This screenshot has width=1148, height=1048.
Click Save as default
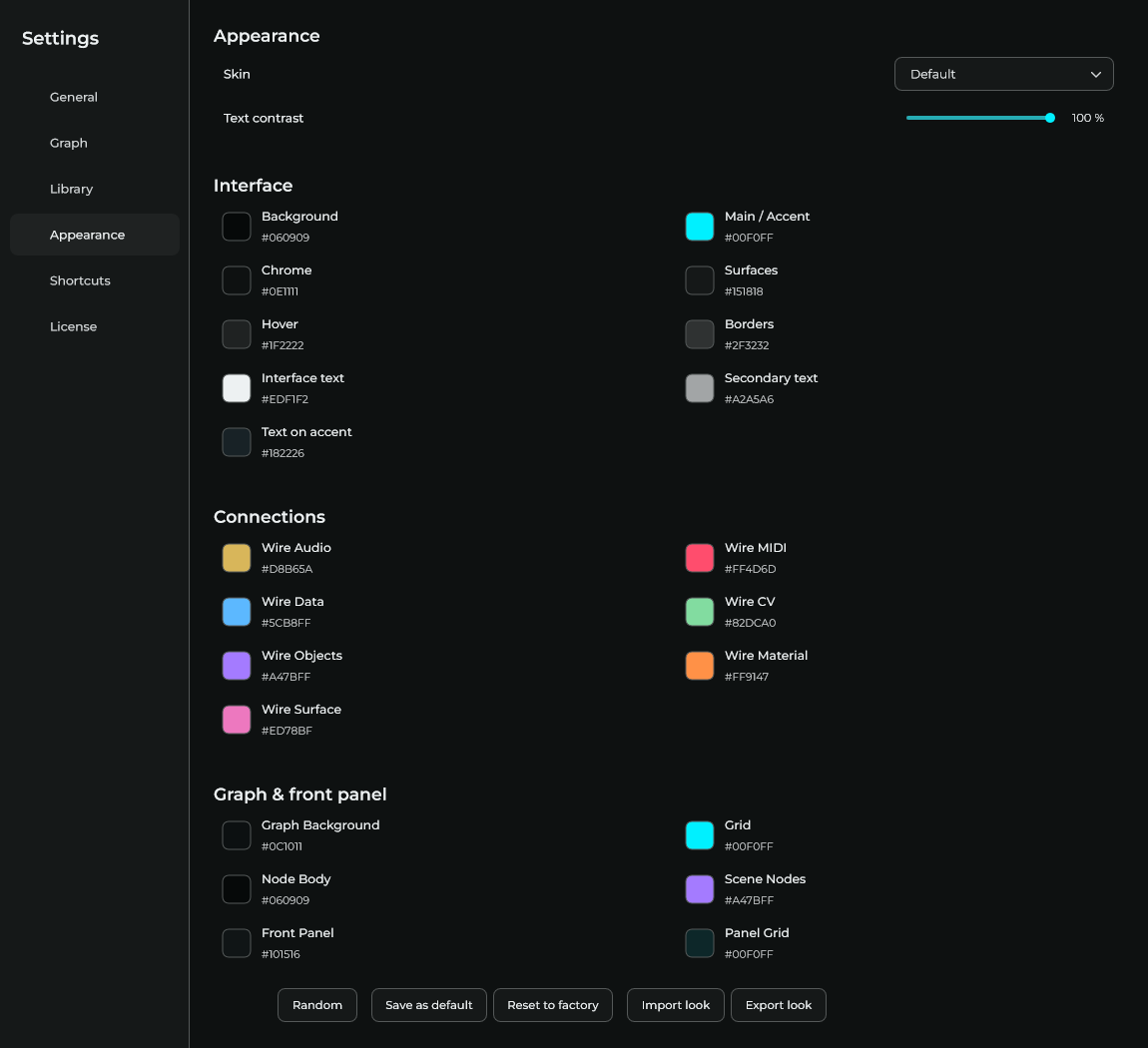click(429, 1005)
